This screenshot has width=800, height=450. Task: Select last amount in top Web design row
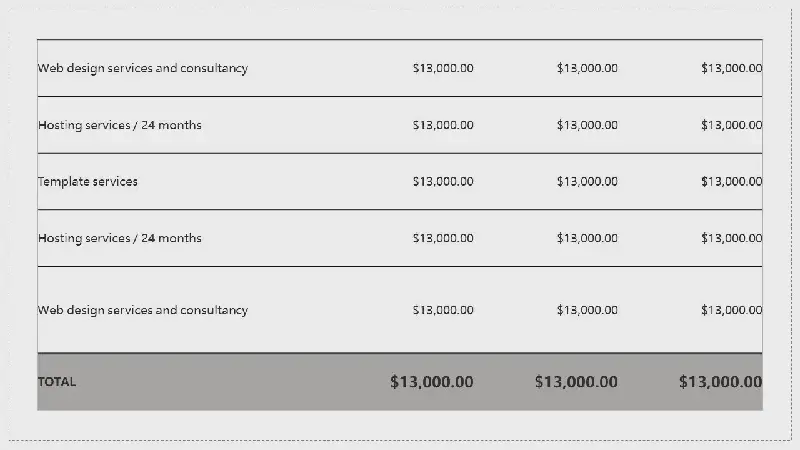click(x=732, y=68)
